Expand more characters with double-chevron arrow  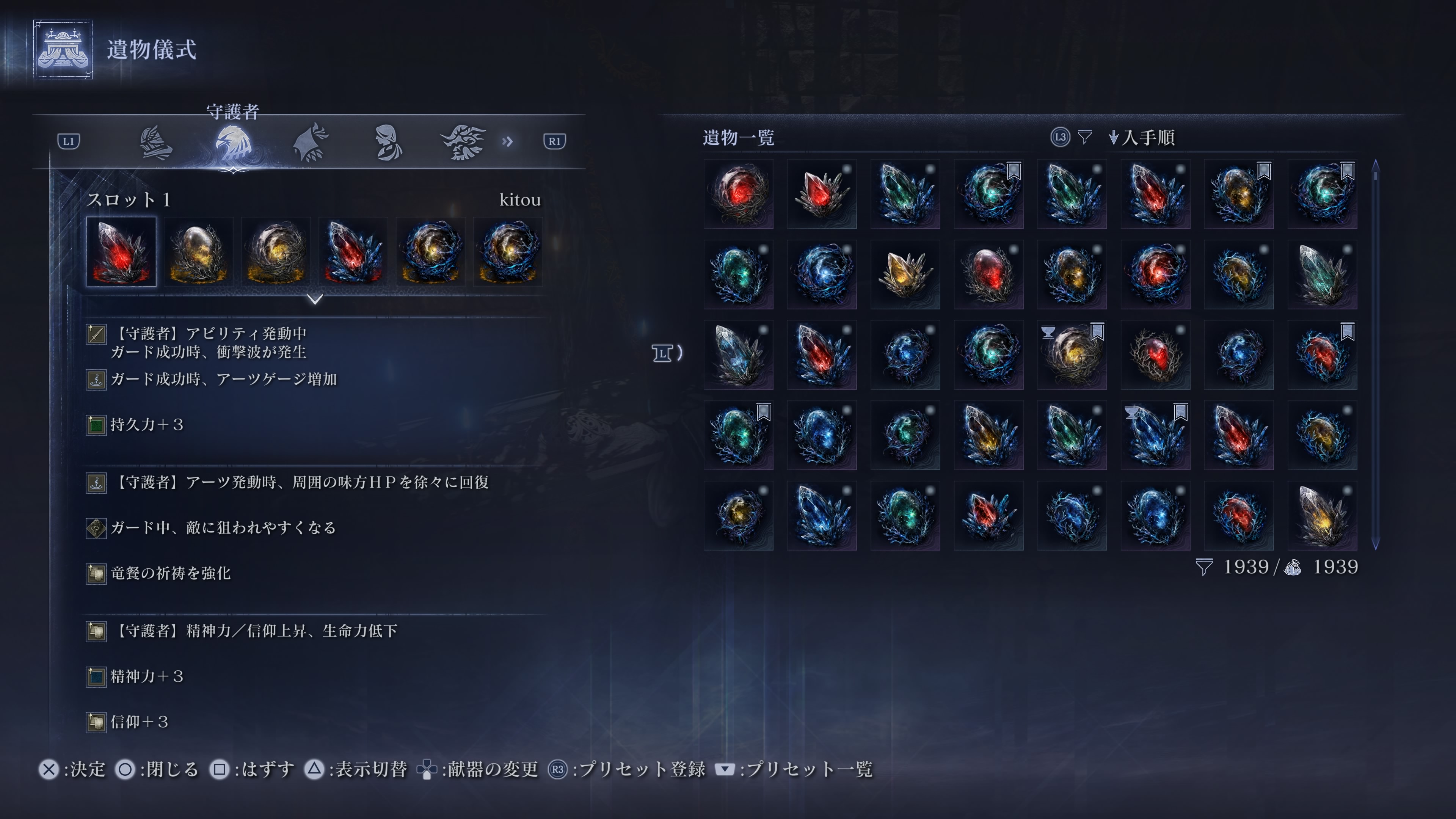click(507, 141)
